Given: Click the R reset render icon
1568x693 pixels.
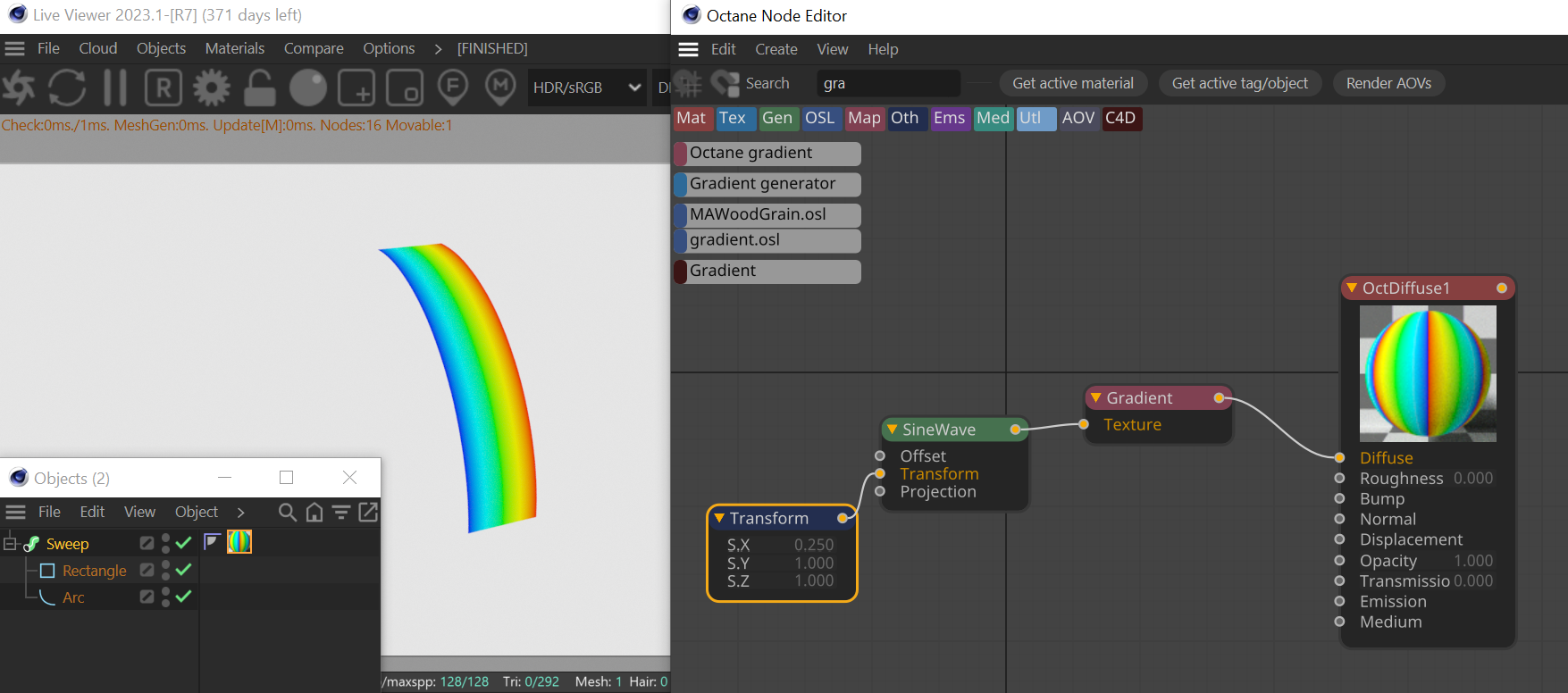Looking at the screenshot, I should tap(164, 88).
